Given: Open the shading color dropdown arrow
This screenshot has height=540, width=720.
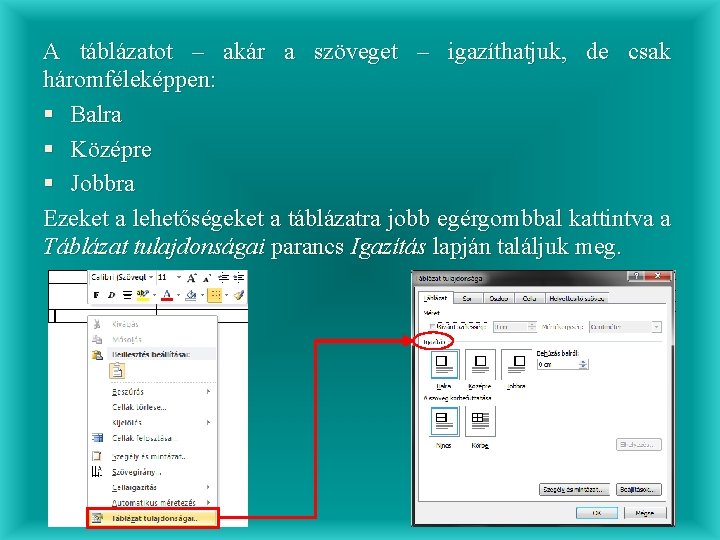Looking at the screenshot, I should pos(202,295).
